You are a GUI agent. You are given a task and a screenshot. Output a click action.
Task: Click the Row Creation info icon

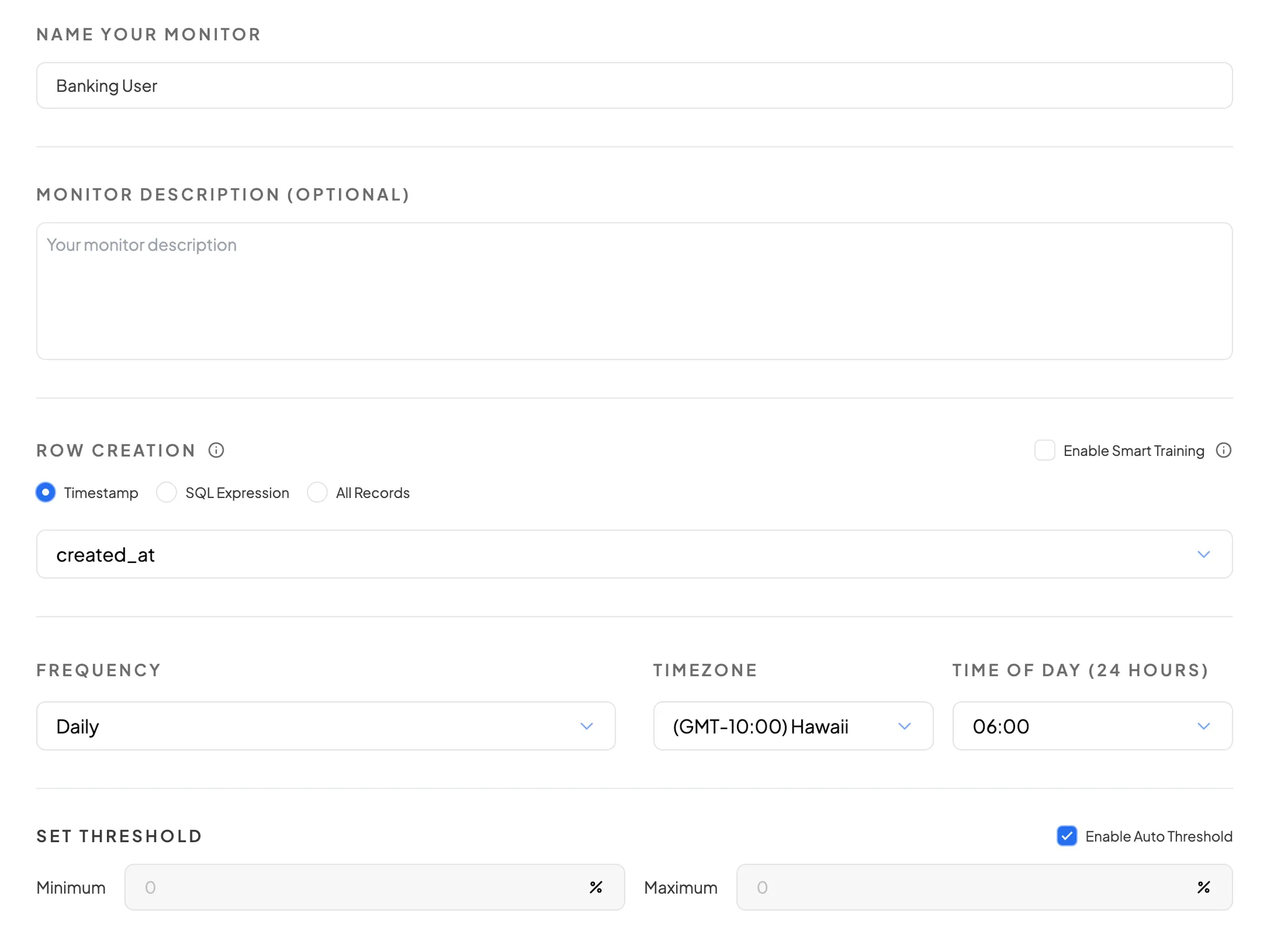[216, 450]
